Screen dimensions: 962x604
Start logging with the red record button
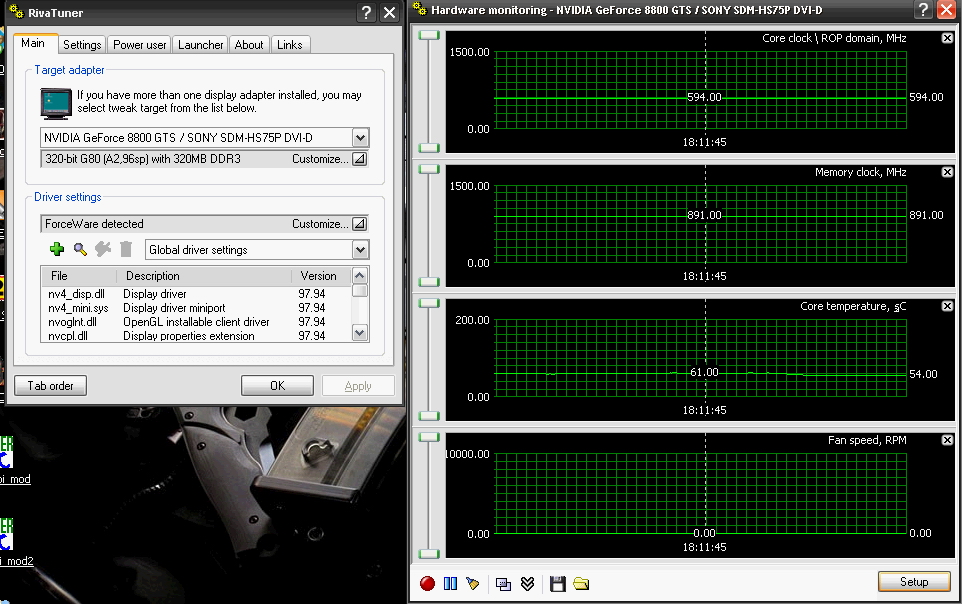[x=428, y=583]
